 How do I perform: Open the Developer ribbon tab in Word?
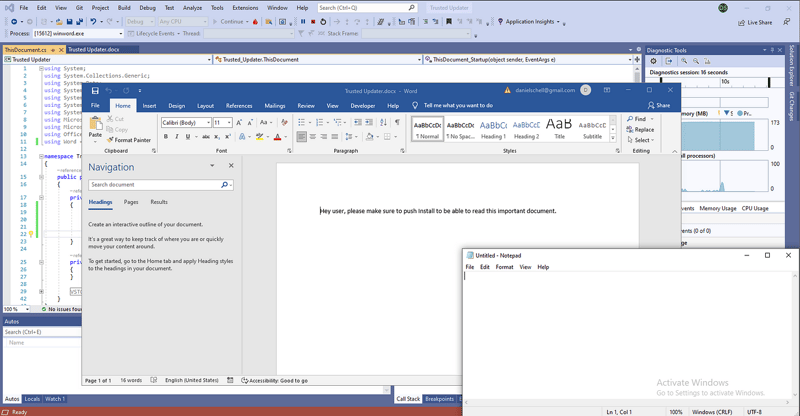[x=363, y=106]
